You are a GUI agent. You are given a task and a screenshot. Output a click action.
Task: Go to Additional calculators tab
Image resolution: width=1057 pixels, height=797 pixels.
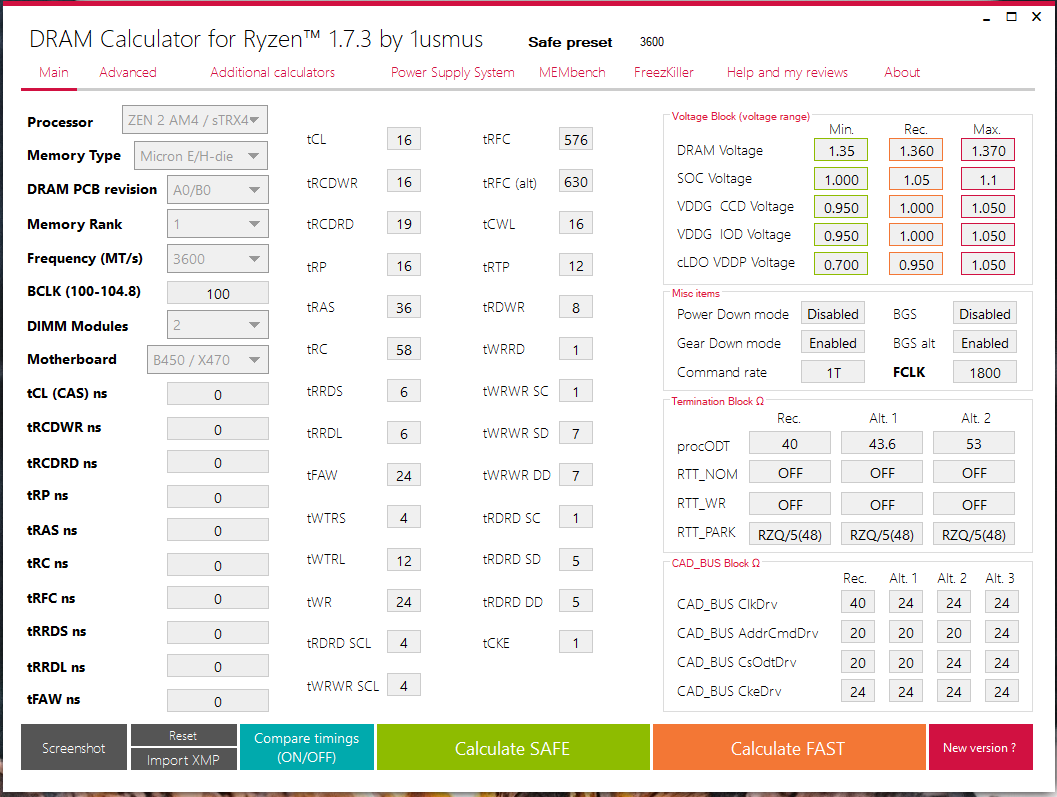[x=272, y=72]
